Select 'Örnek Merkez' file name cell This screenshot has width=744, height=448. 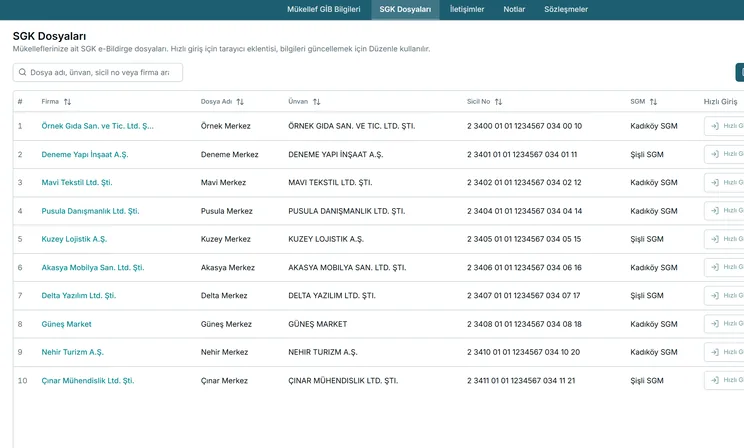pos(225,126)
